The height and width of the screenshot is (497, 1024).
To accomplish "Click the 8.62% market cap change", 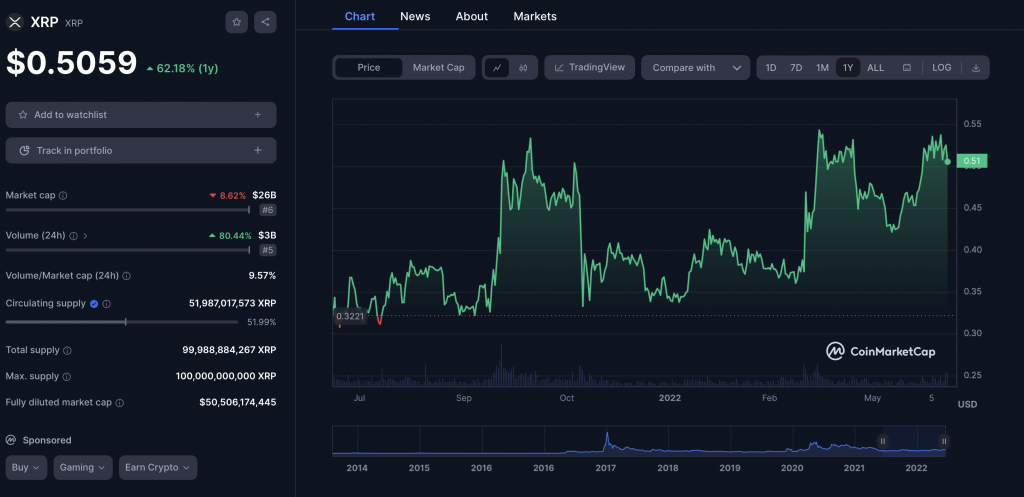I will coord(227,195).
